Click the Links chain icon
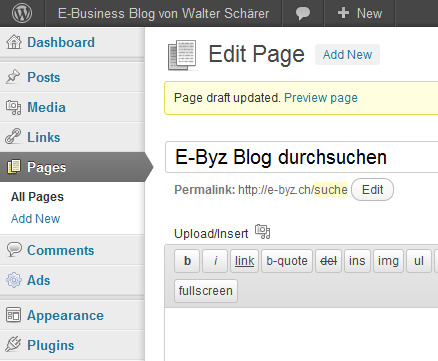Image resolution: width=438 pixels, height=361 pixels. pyautogui.click(x=13, y=137)
